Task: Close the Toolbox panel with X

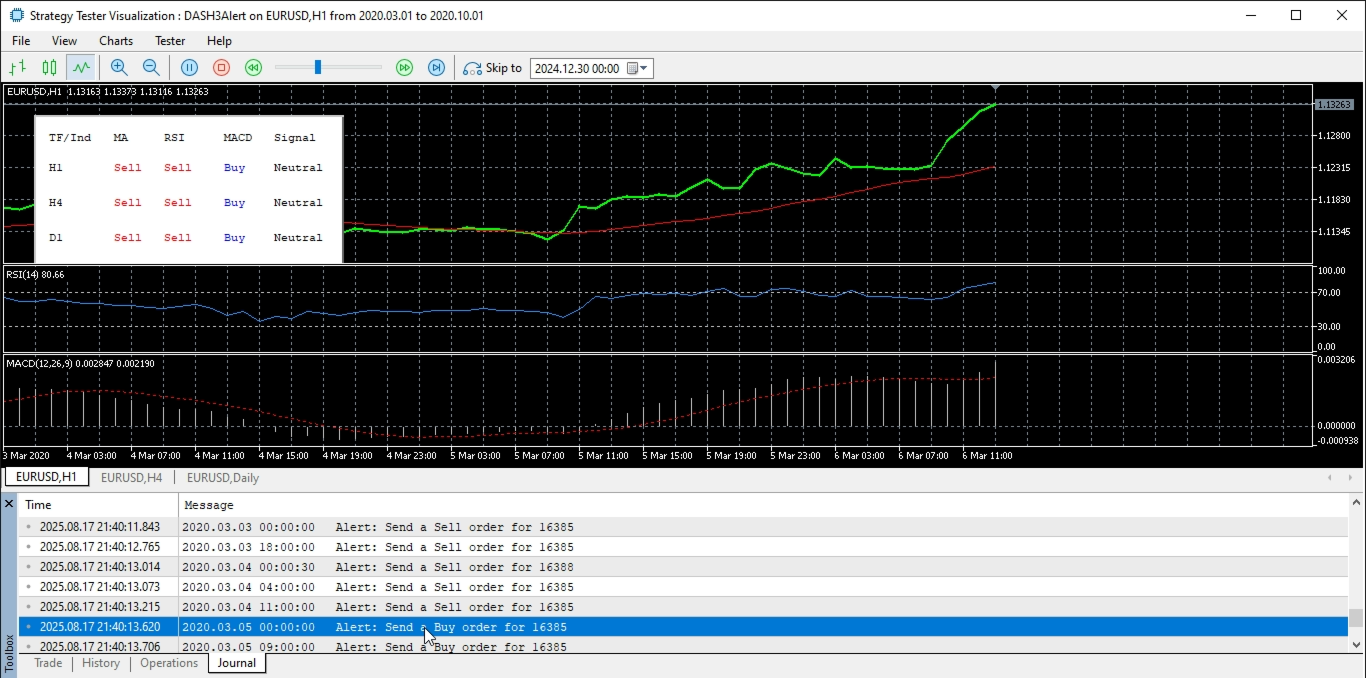Action: (9, 504)
